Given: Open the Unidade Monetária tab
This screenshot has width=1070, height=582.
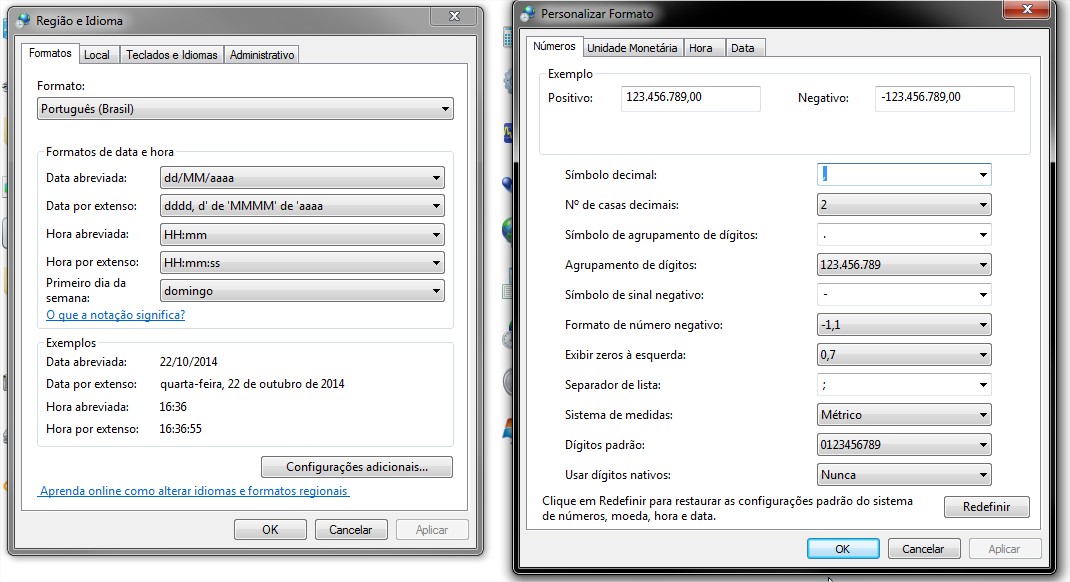Looking at the screenshot, I should [632, 48].
